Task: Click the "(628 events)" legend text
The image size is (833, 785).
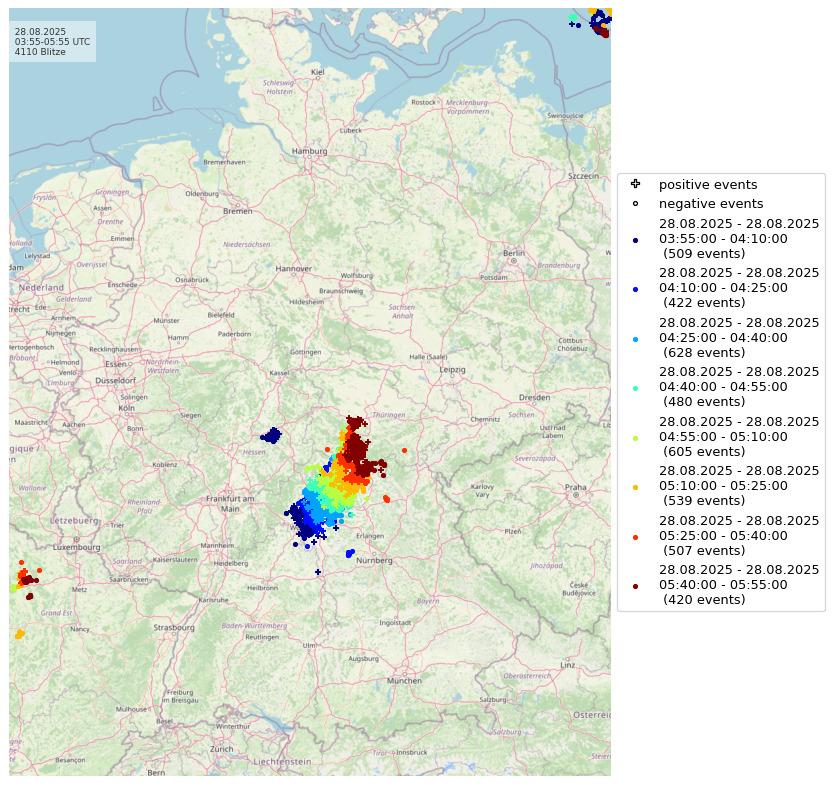Action: (x=704, y=353)
